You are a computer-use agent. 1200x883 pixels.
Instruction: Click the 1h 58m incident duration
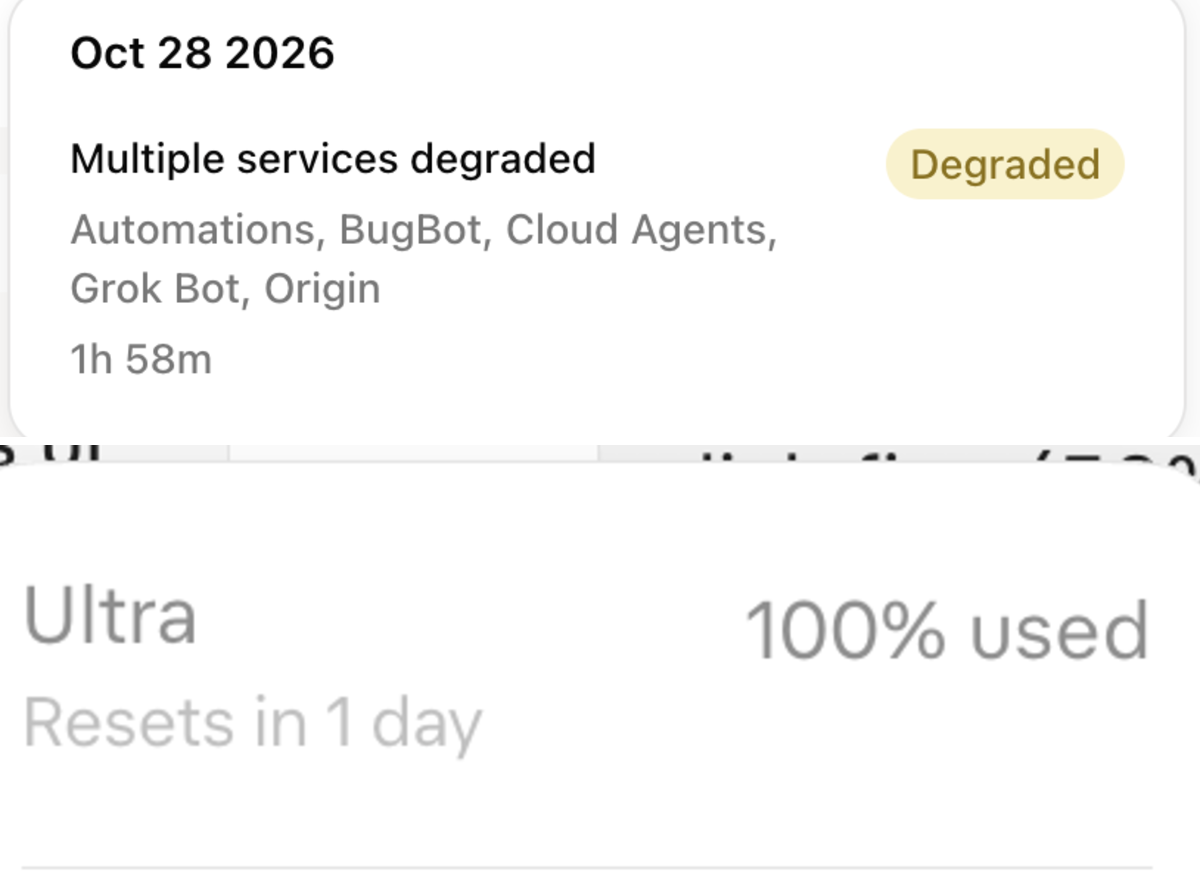click(x=141, y=360)
